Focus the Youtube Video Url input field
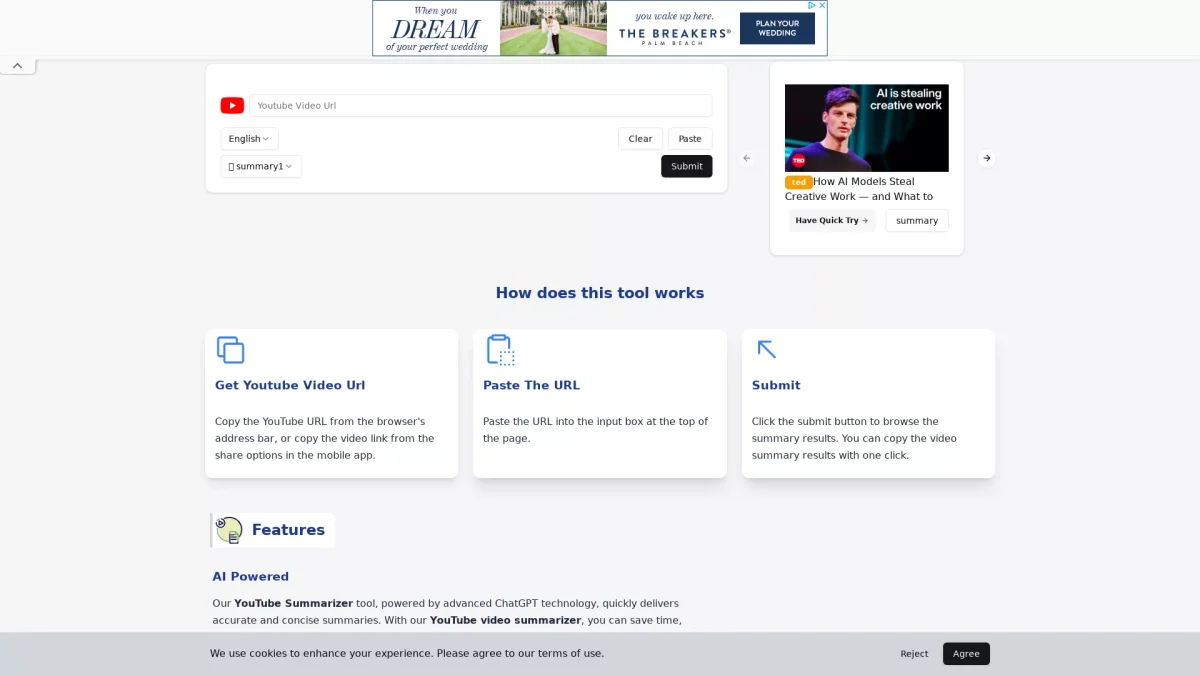Viewport: 1200px width, 675px height. [x=480, y=106]
